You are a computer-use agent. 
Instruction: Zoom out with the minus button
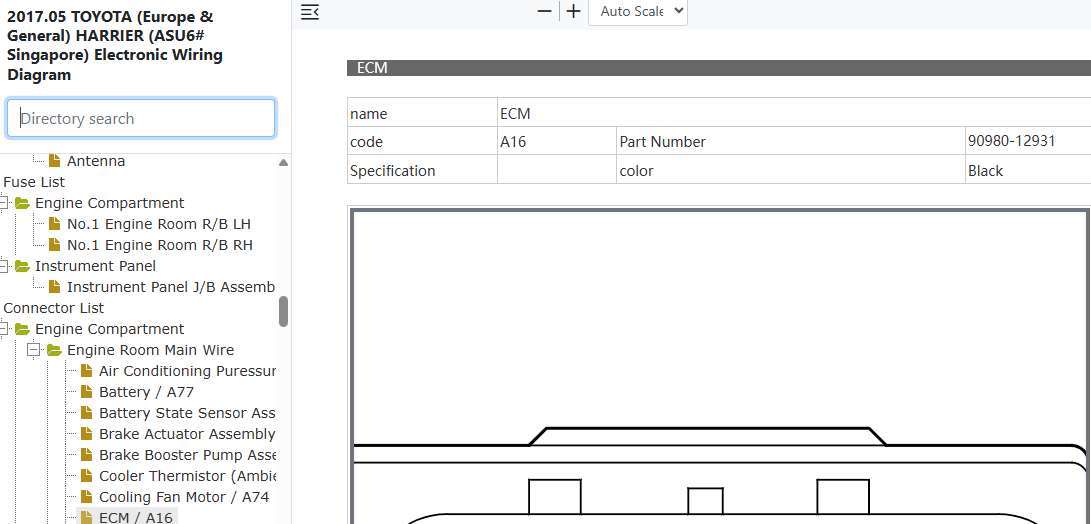(x=545, y=11)
